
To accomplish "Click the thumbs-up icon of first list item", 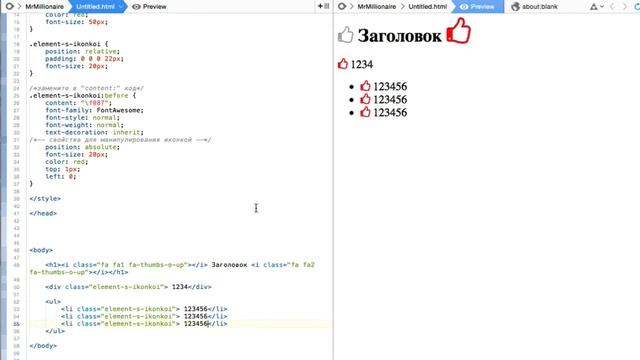I will 365,86.
